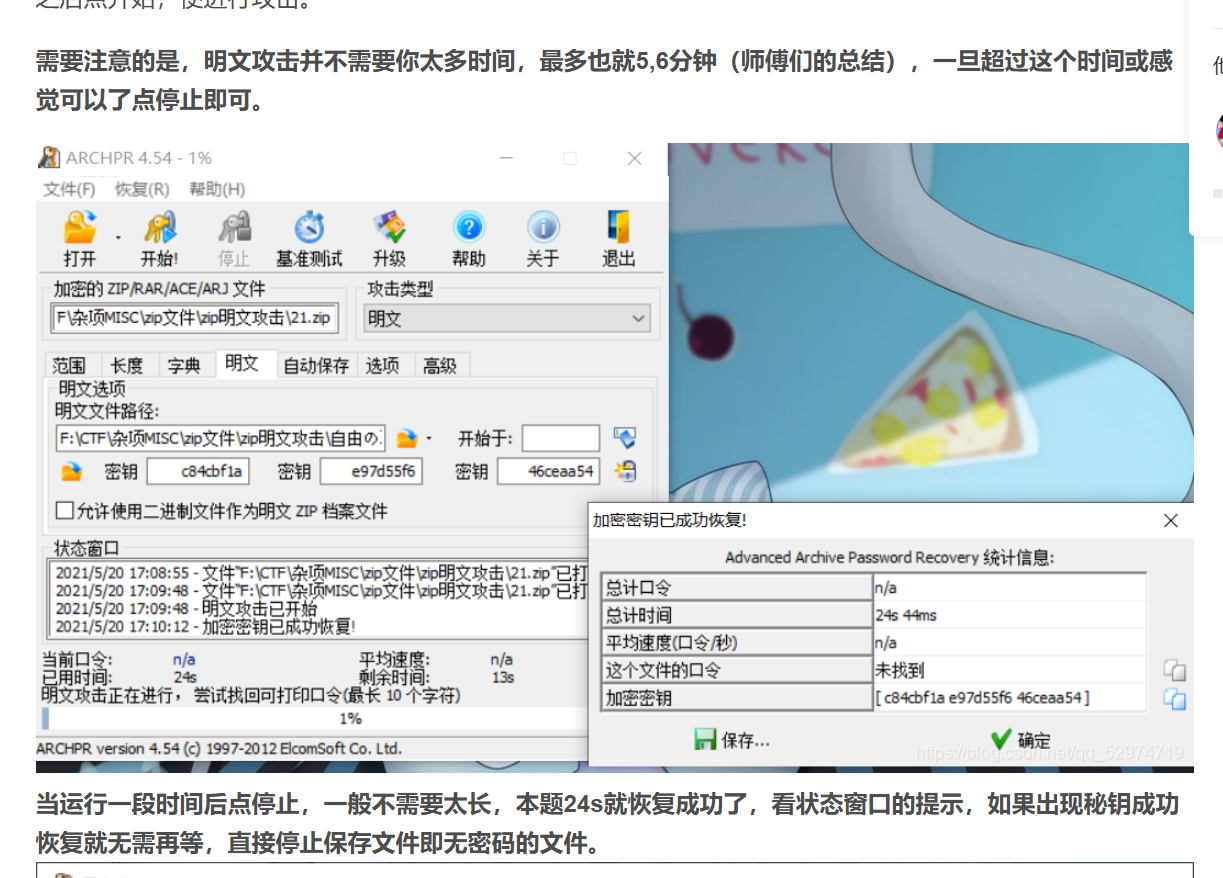Enable 允许使用二进制文件作为明文 ZIP 档案文件 checkbox
The width and height of the screenshot is (1223, 878).
coord(65,511)
